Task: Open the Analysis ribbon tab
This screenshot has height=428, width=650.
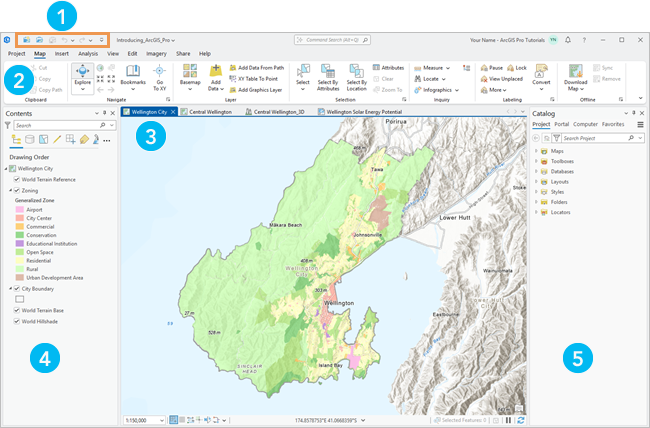Action: (88, 53)
